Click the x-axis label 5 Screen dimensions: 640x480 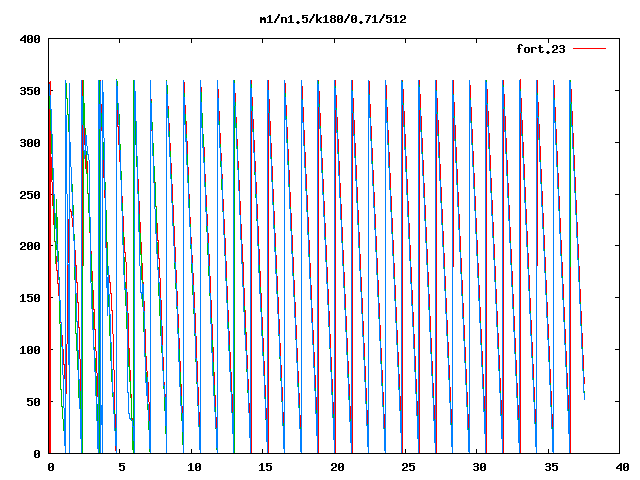[x=122, y=467]
